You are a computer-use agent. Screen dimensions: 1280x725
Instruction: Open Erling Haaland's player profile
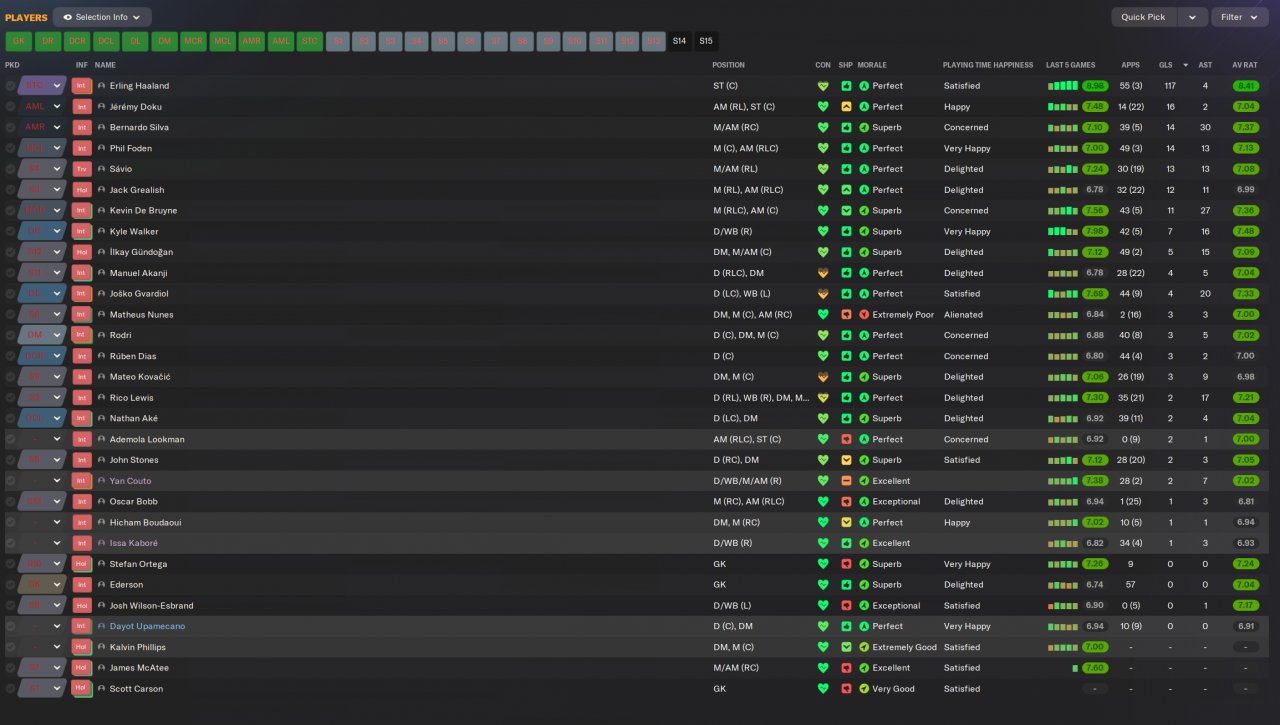(139, 86)
